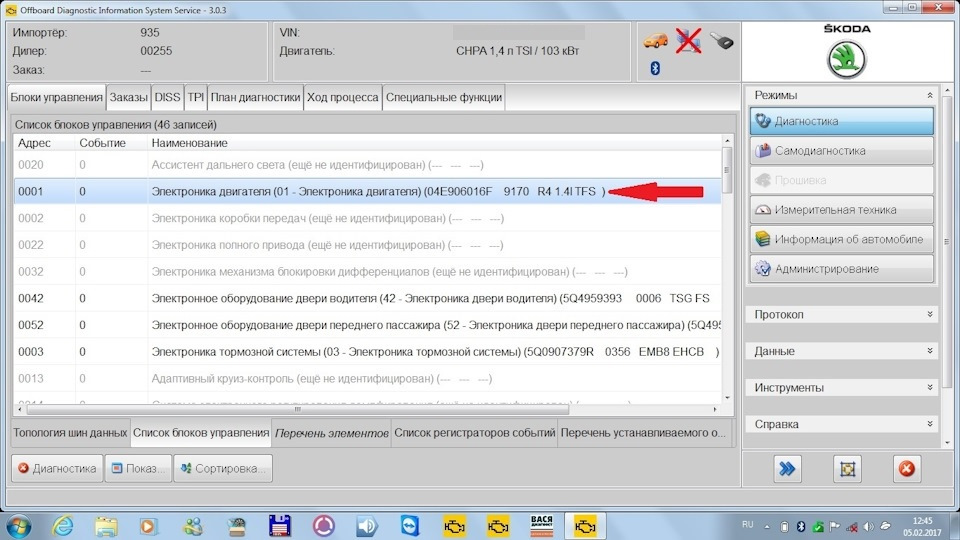This screenshot has height=540, width=960.
Task: Click the list's vertical scrollbar down arrow
Action: pyautogui.click(x=727, y=397)
